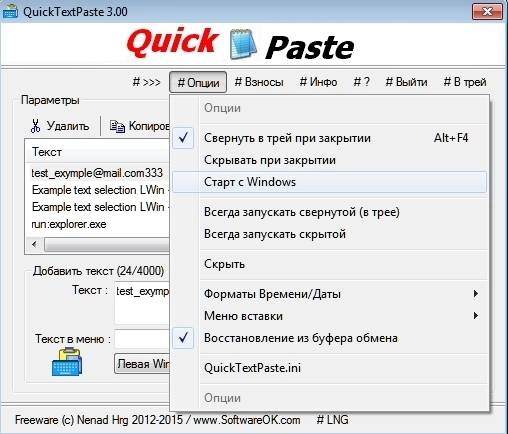Screen dimensions: 508x434
Task: Click the www.SoftwareOK.com footer text
Action: (247, 420)
